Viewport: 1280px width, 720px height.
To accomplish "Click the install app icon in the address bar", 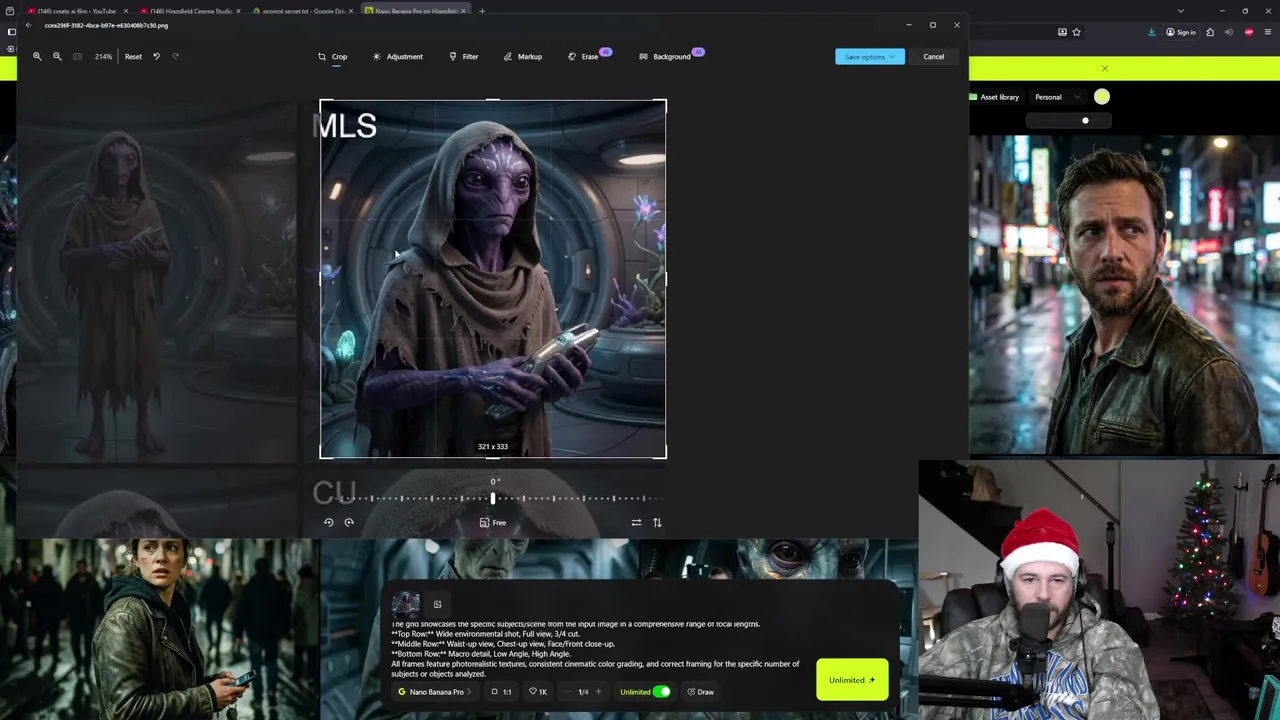I will click(x=1061, y=32).
